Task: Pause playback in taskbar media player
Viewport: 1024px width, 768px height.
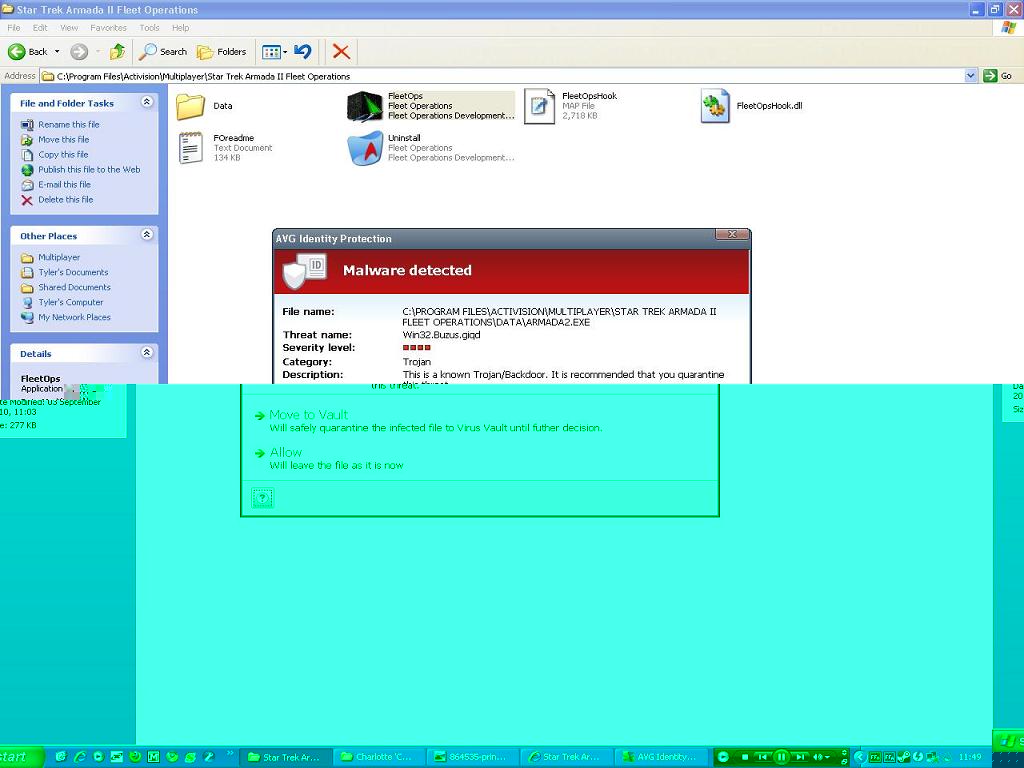Action: click(x=782, y=757)
